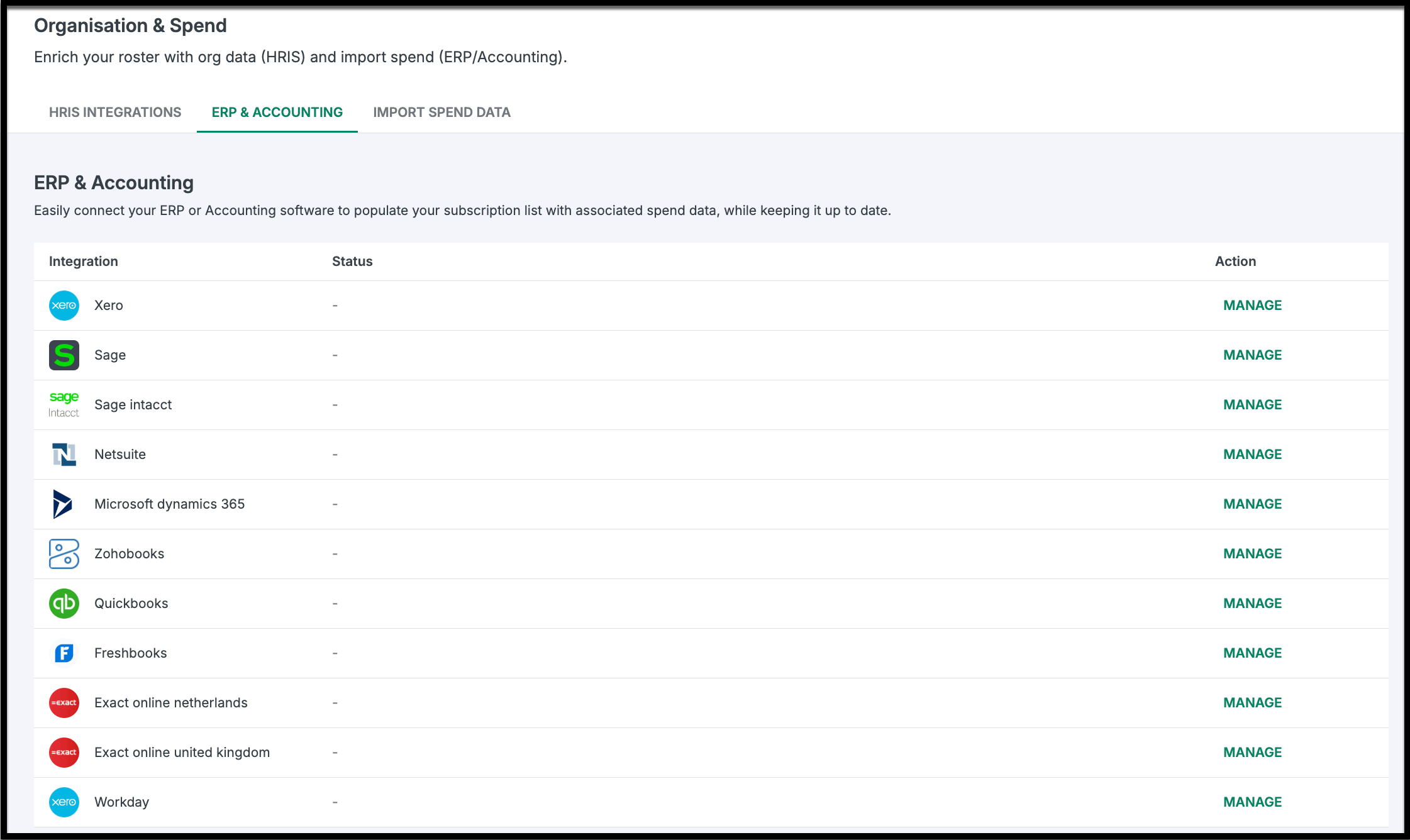Click the Freshbooks F logo icon

tap(64, 653)
